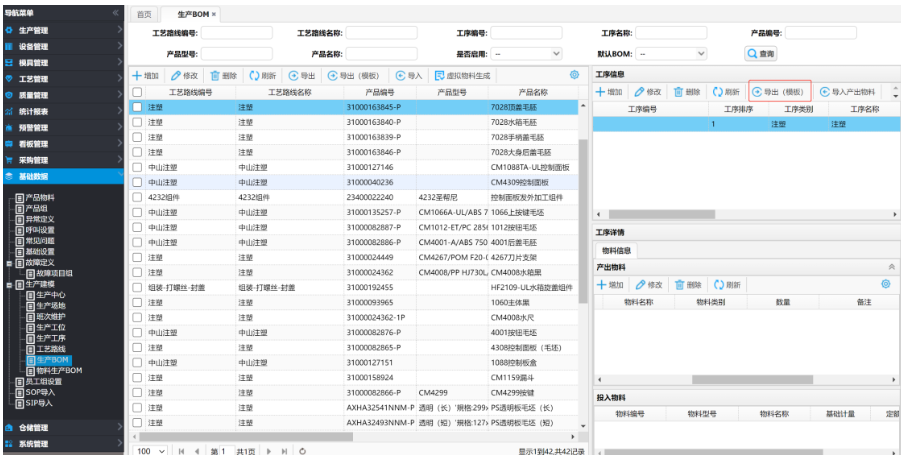Open the 是否启用 dropdown
The width and height of the screenshot is (905, 460).
point(526,54)
